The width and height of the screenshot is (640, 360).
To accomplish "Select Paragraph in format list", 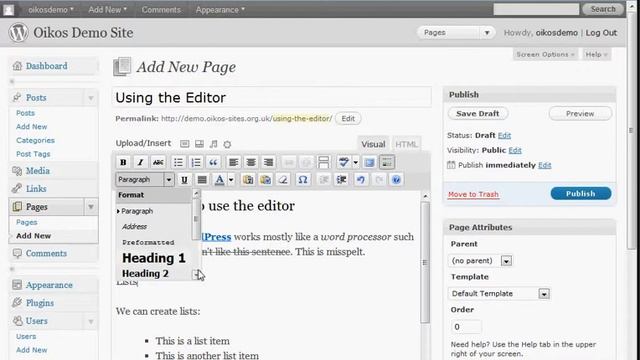I will pos(137,211).
